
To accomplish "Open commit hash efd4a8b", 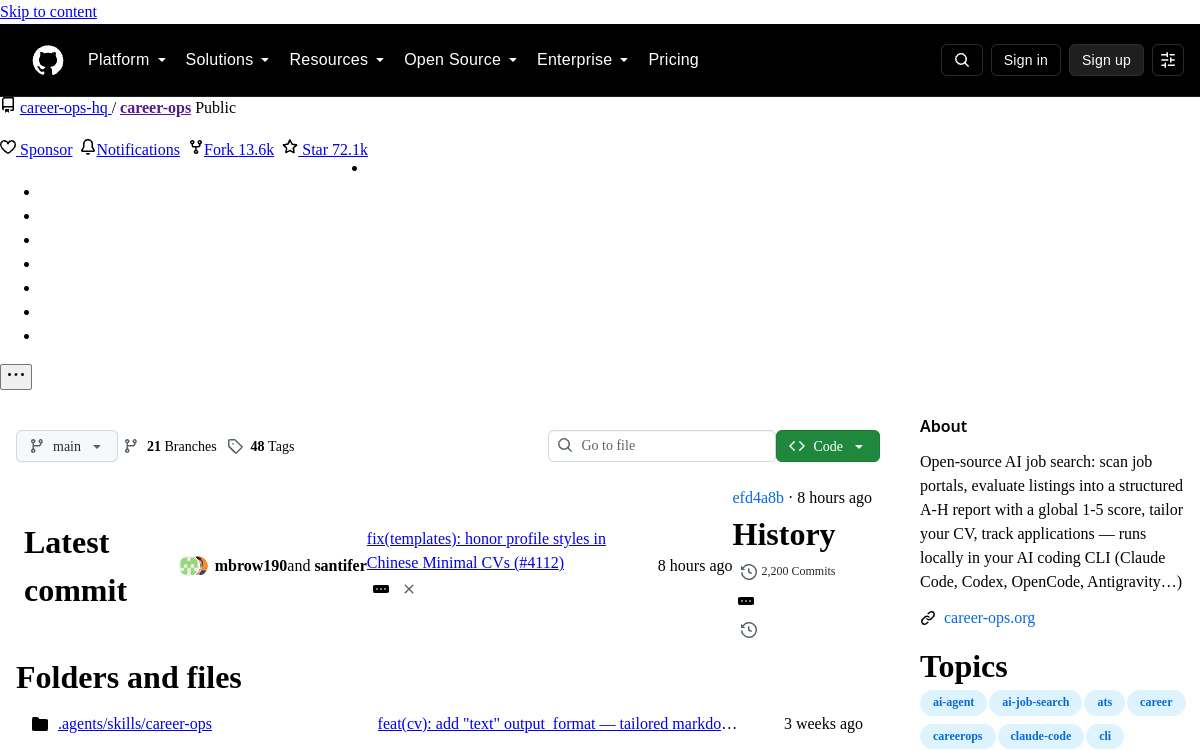I will pyautogui.click(x=758, y=498).
